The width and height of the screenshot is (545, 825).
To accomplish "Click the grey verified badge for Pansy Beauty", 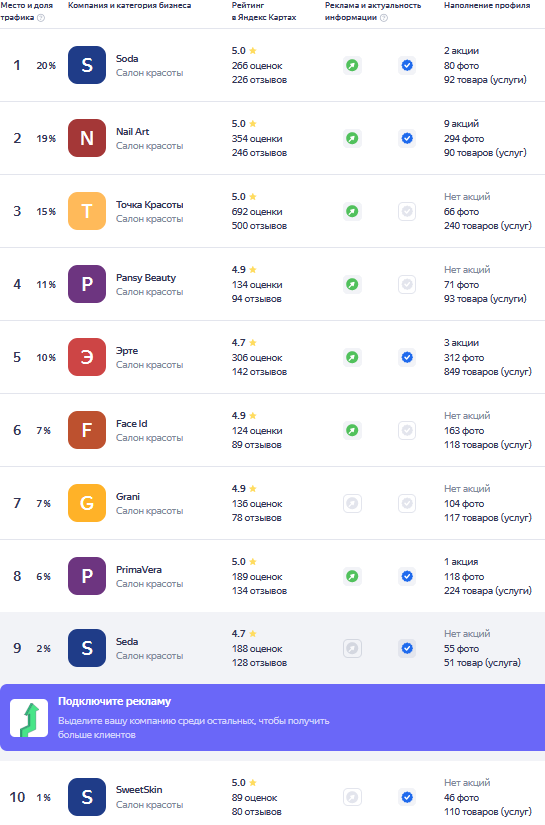I will point(407,285).
